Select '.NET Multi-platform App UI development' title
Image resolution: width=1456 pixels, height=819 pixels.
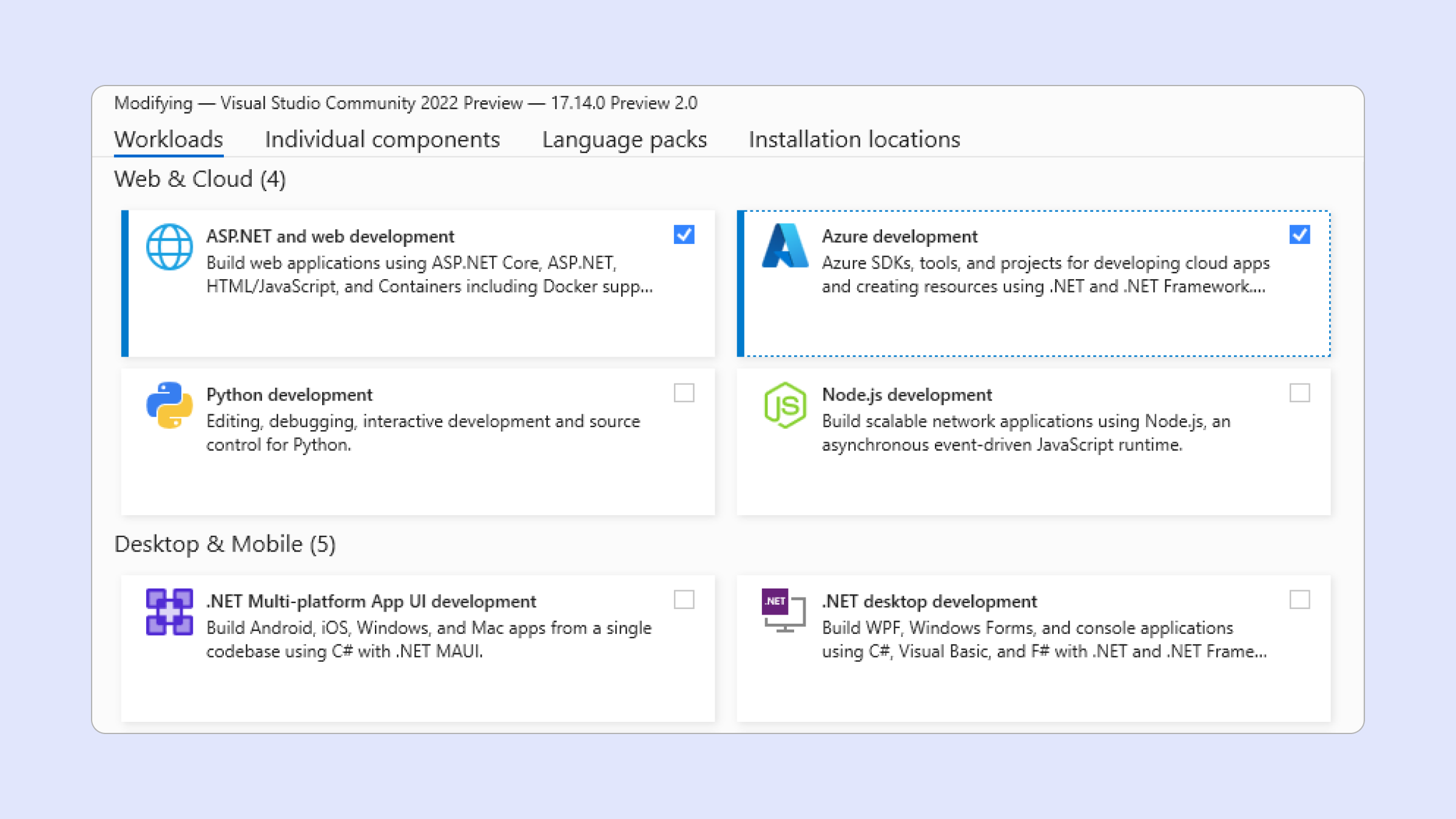(371, 601)
